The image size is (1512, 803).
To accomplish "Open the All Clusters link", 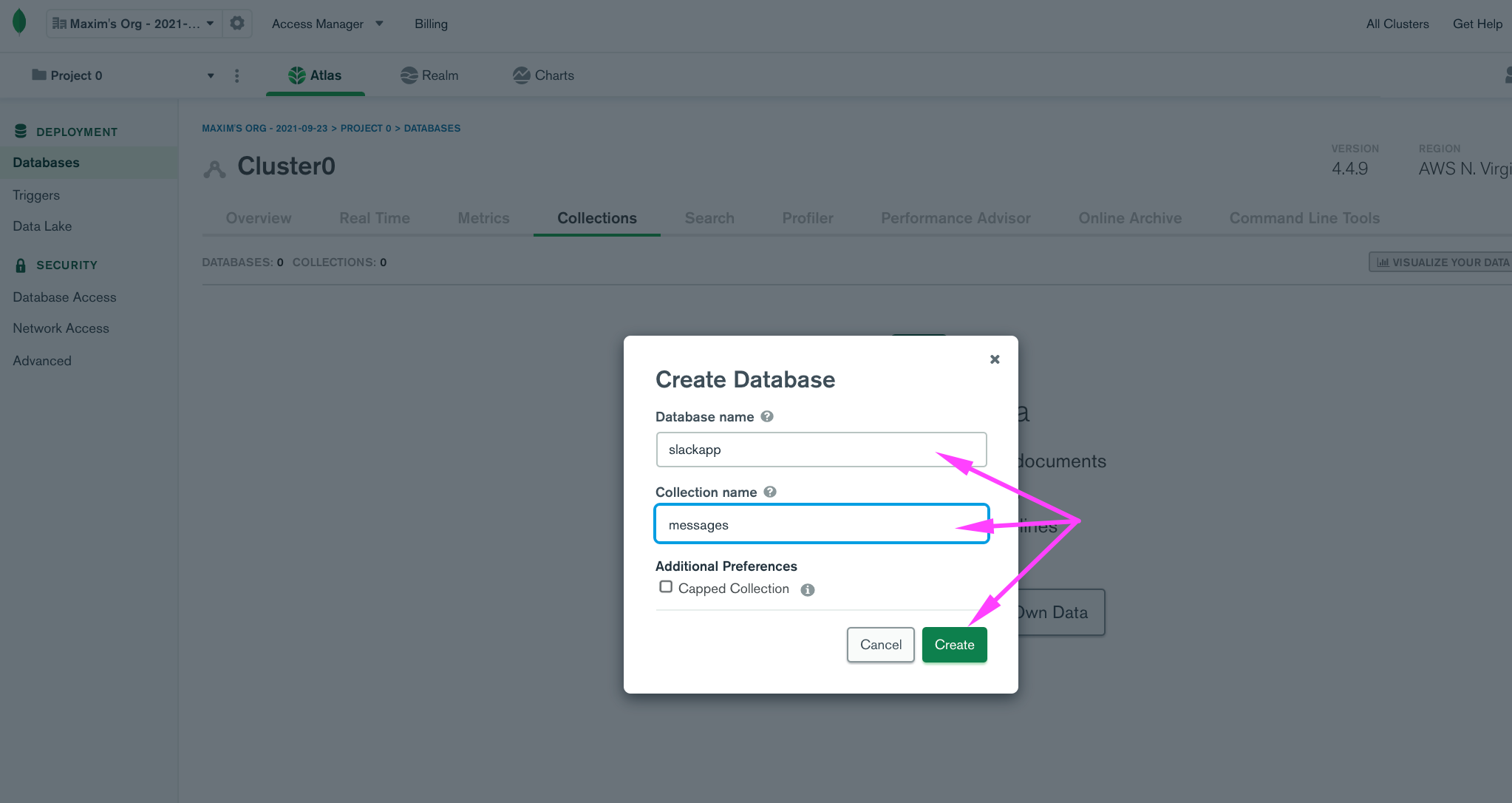I will pos(1397,23).
